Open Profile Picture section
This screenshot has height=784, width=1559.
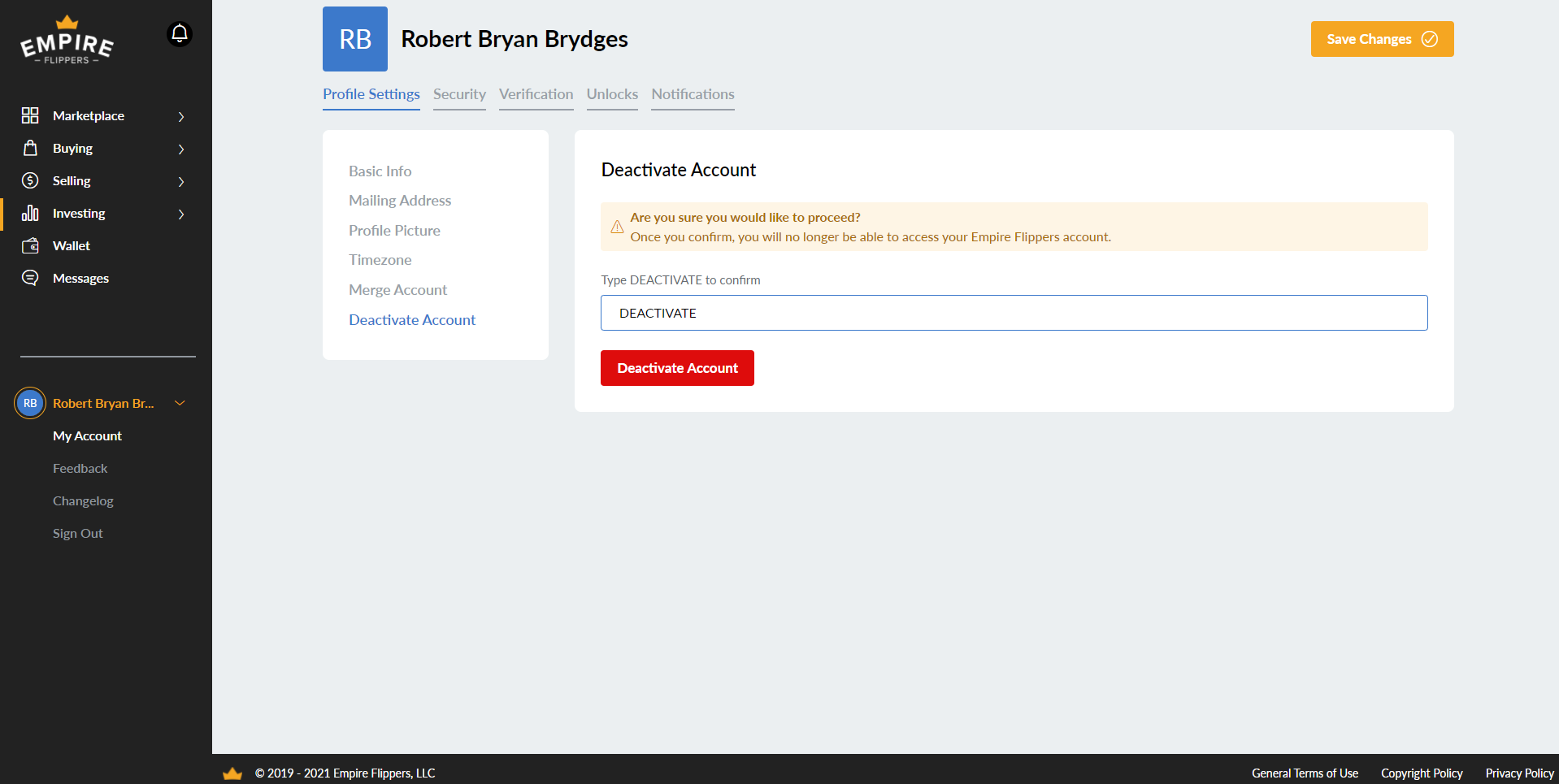(394, 231)
